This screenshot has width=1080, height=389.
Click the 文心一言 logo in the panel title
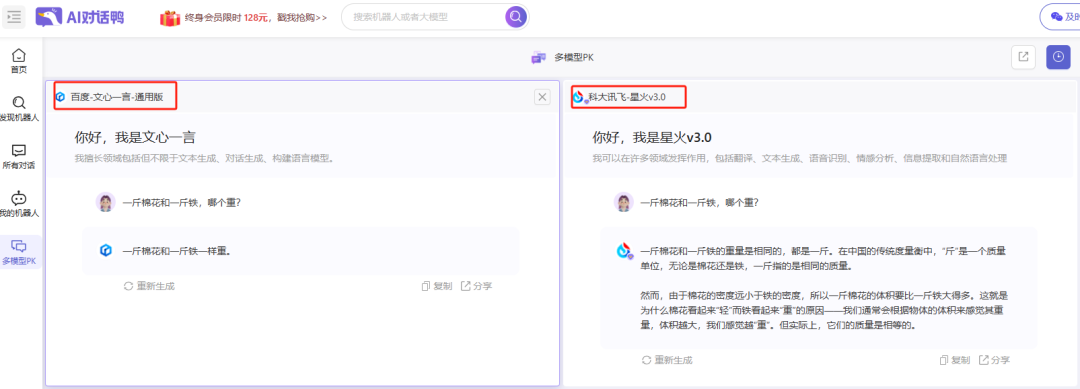61,97
